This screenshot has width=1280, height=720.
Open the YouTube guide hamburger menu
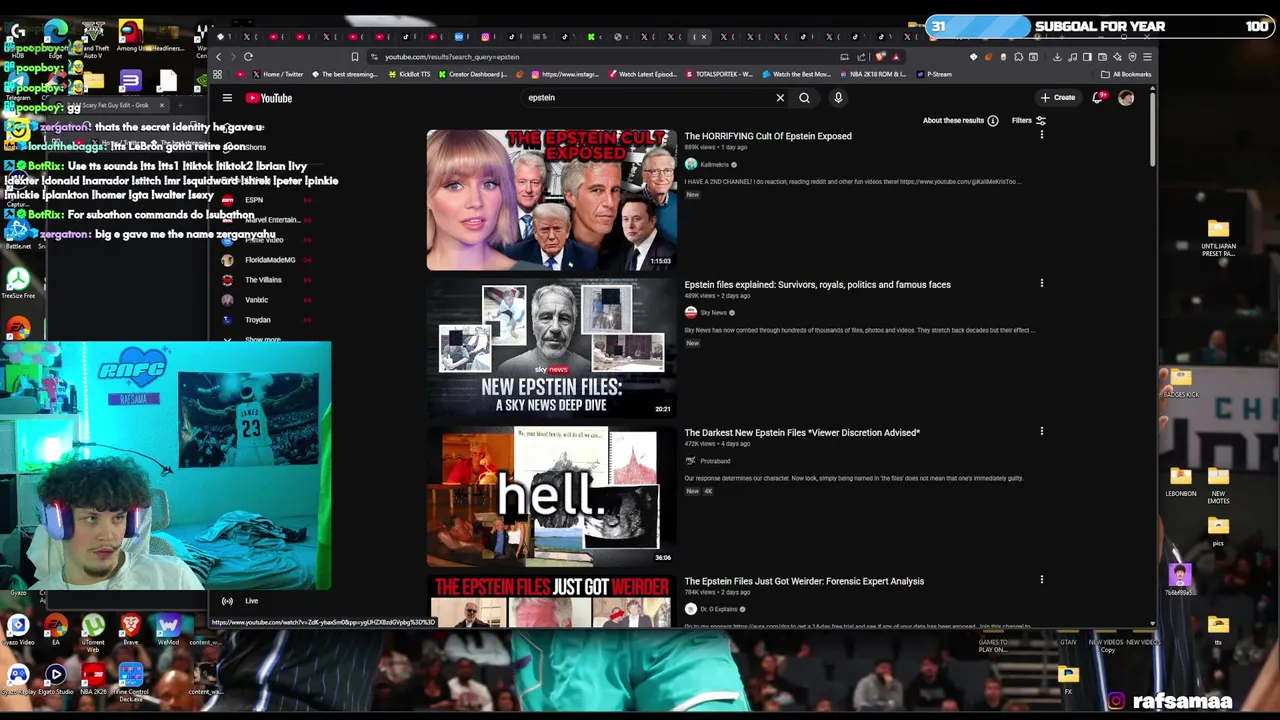tap(227, 98)
